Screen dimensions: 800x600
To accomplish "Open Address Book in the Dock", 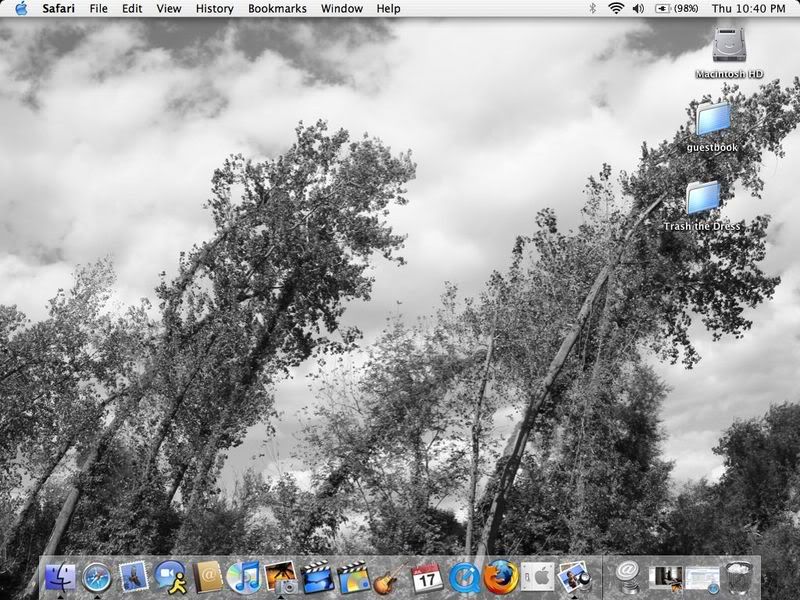I will point(207,578).
